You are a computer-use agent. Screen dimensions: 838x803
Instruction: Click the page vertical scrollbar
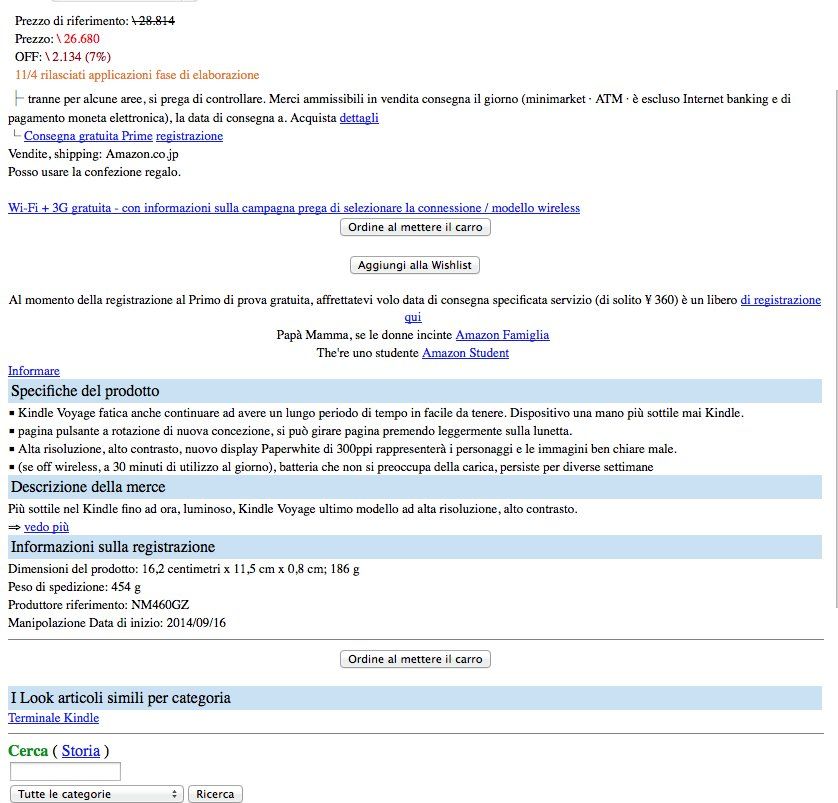tap(834, 347)
